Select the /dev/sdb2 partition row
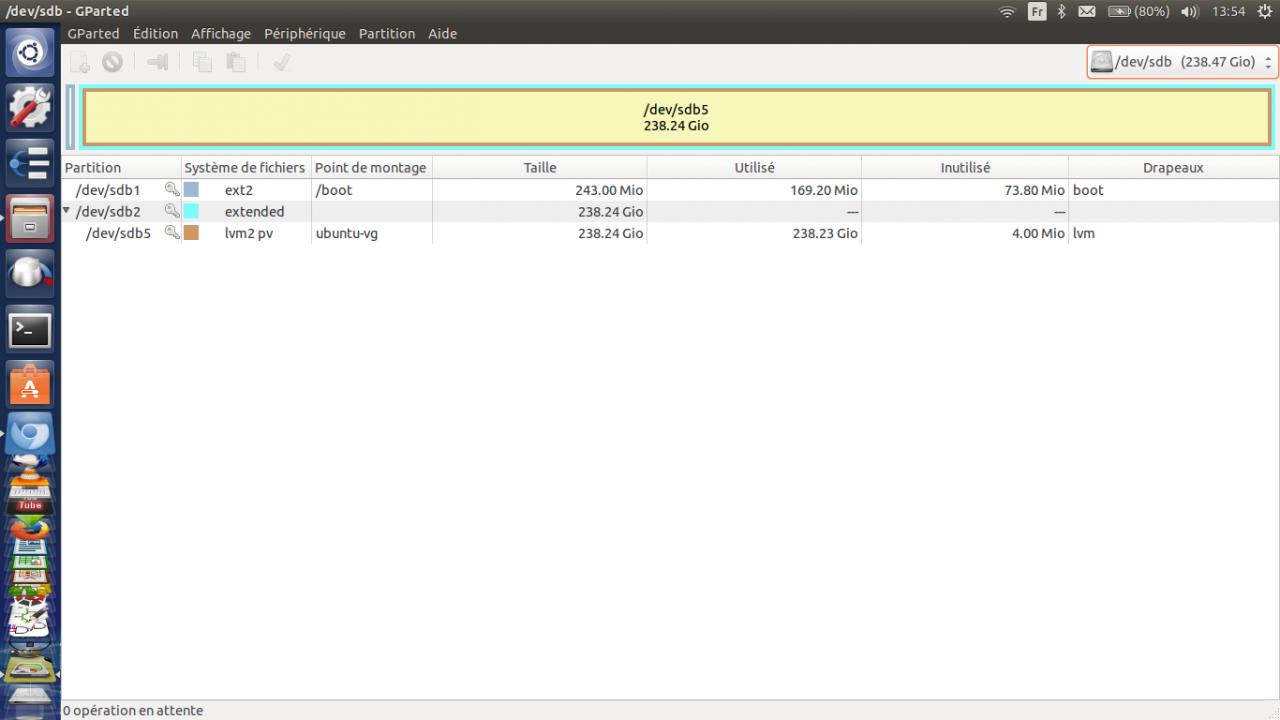The image size is (1280, 720). point(670,211)
